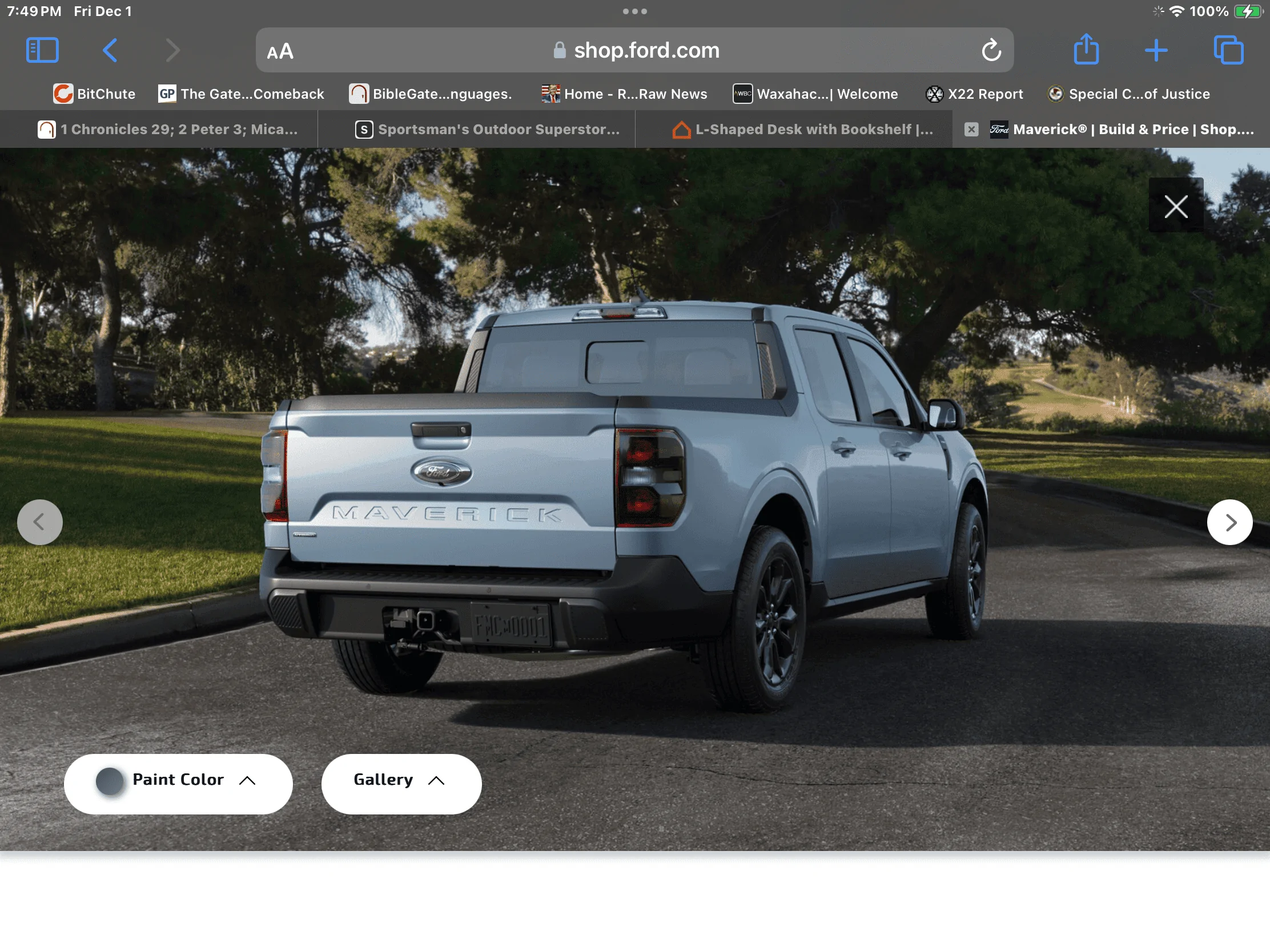The height and width of the screenshot is (952, 1270).
Task: Switch to Sportsman's Outdoor Superstore tab
Action: 477,130
